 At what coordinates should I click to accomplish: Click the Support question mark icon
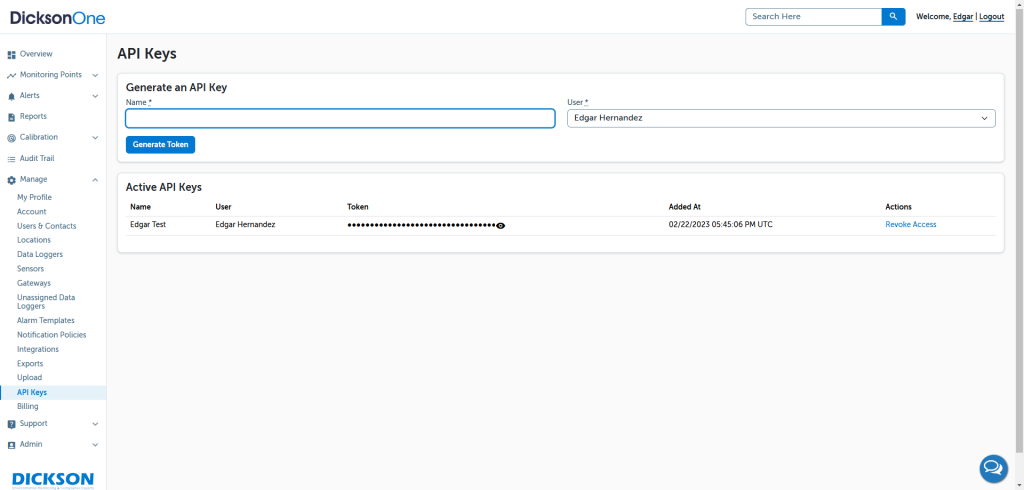pyautogui.click(x=12, y=424)
